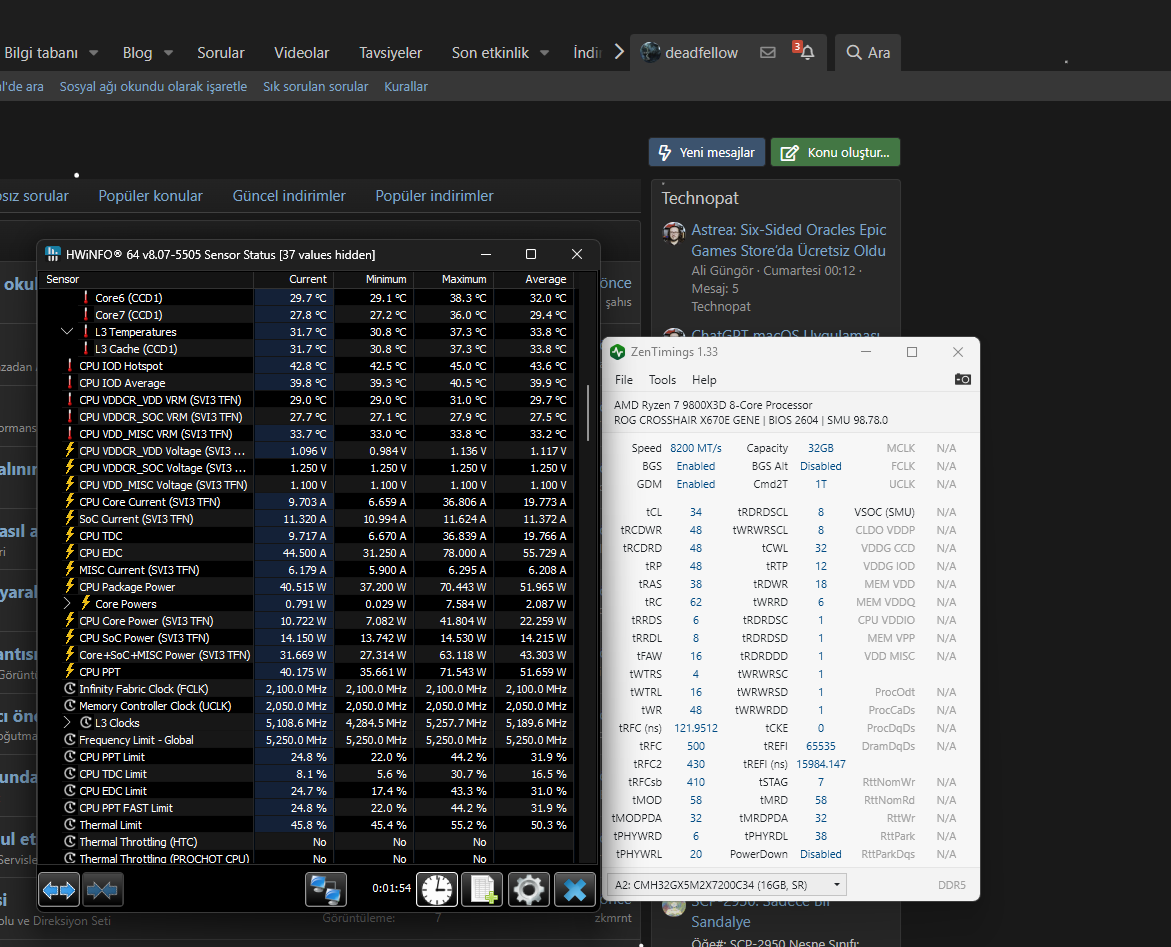This screenshot has width=1171, height=947.
Task: Select the Thermal Throttling (HTC) row
Action: [x=306, y=842]
